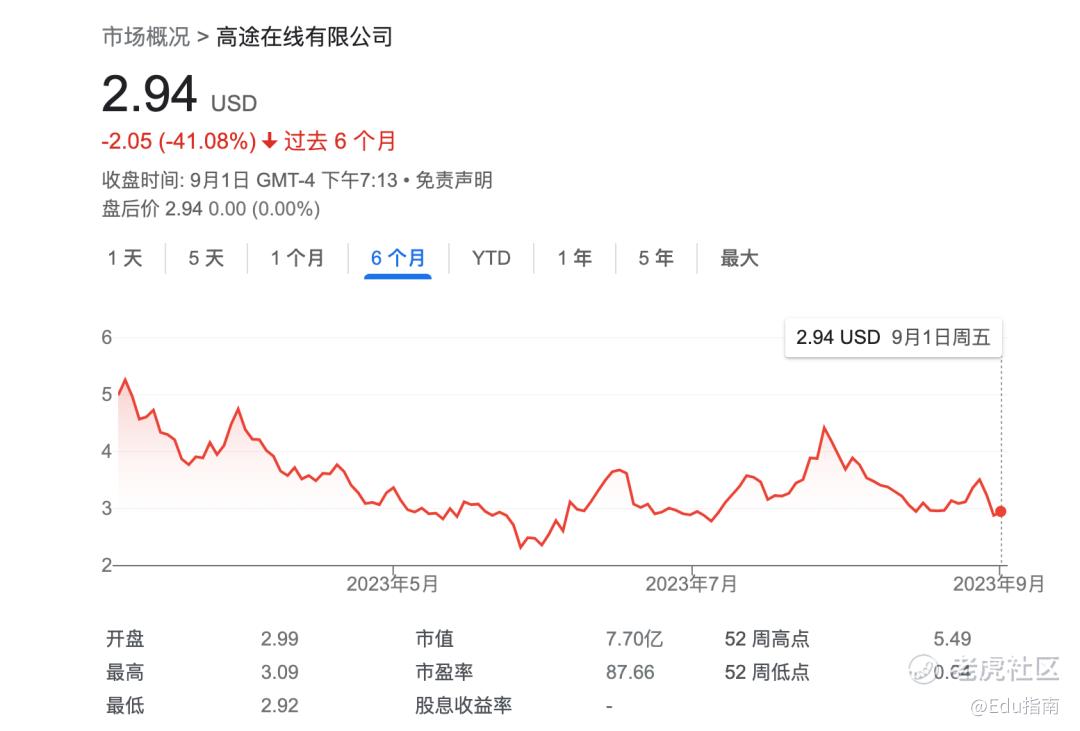Click the 最低 label
Viewport: 1080px width, 731px height.
click(x=125, y=706)
